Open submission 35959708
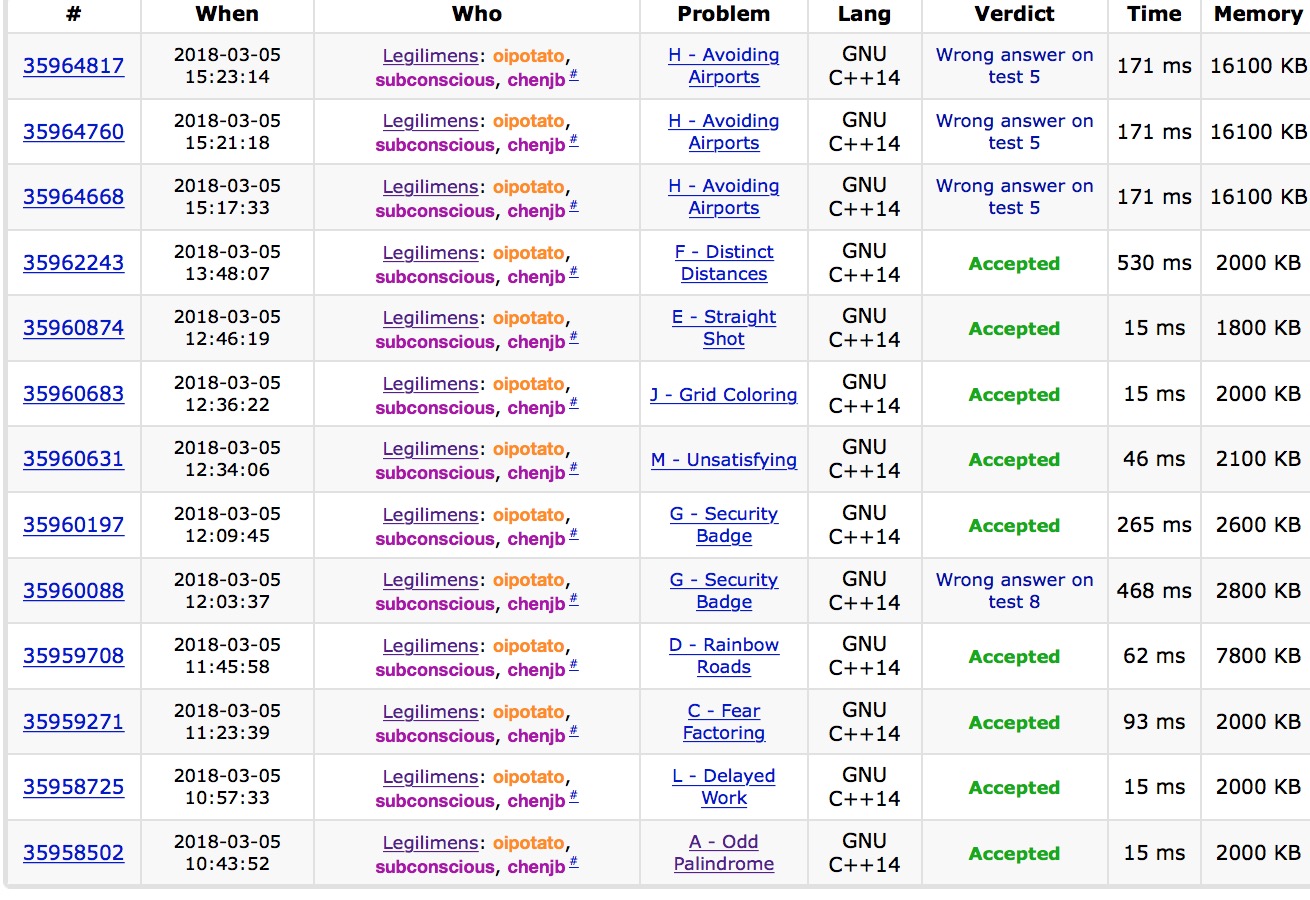 tap(73, 656)
